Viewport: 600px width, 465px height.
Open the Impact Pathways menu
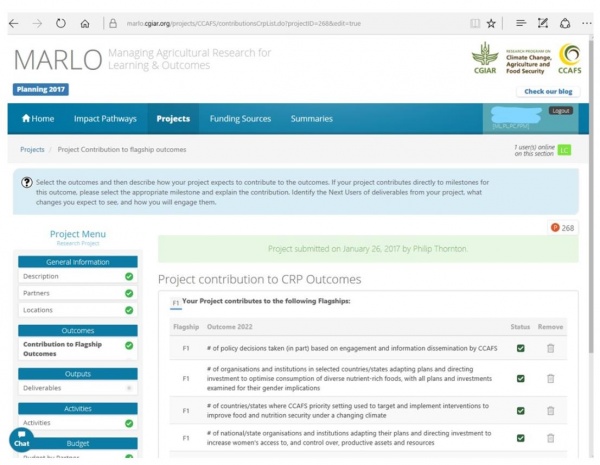105,119
